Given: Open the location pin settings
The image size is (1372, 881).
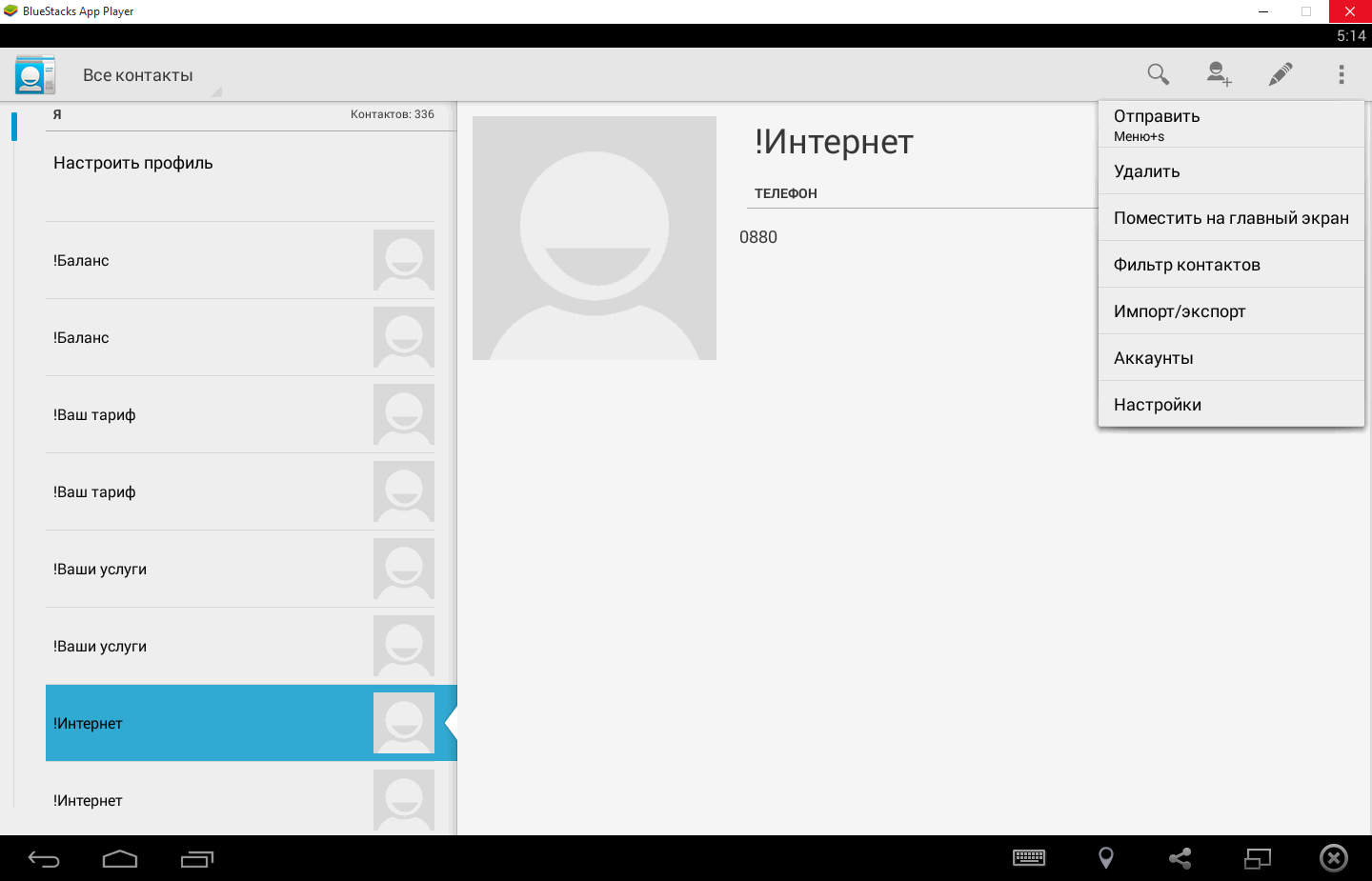Looking at the screenshot, I should (x=1106, y=858).
